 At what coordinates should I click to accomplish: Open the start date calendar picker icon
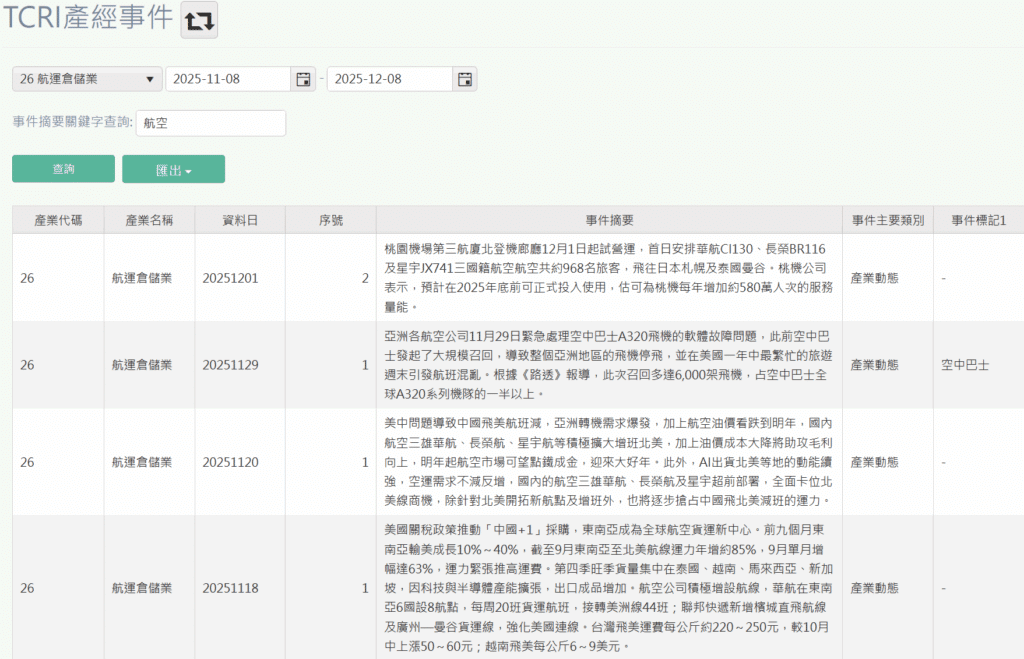(x=303, y=79)
